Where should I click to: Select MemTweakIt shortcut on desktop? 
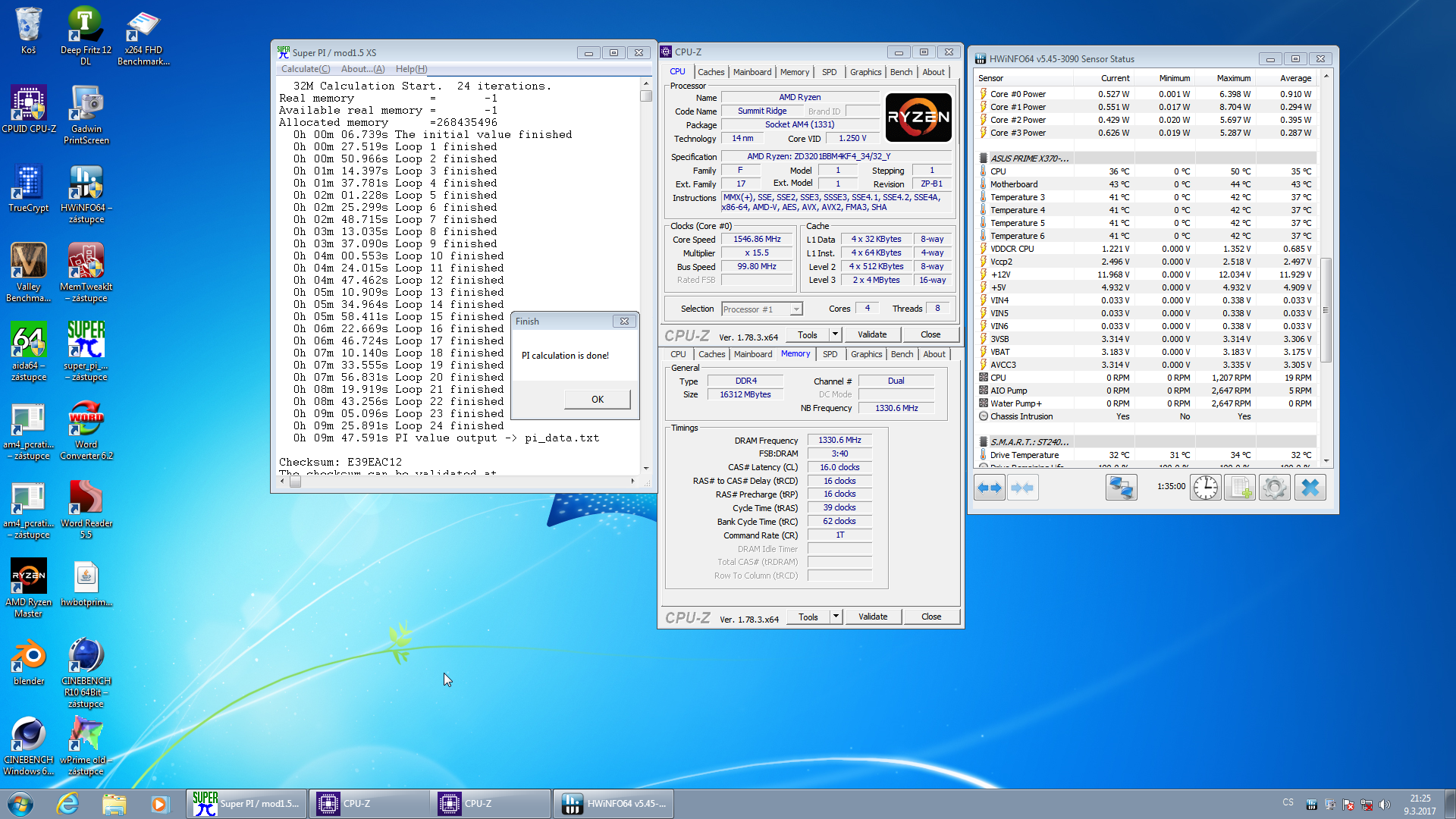click(86, 272)
